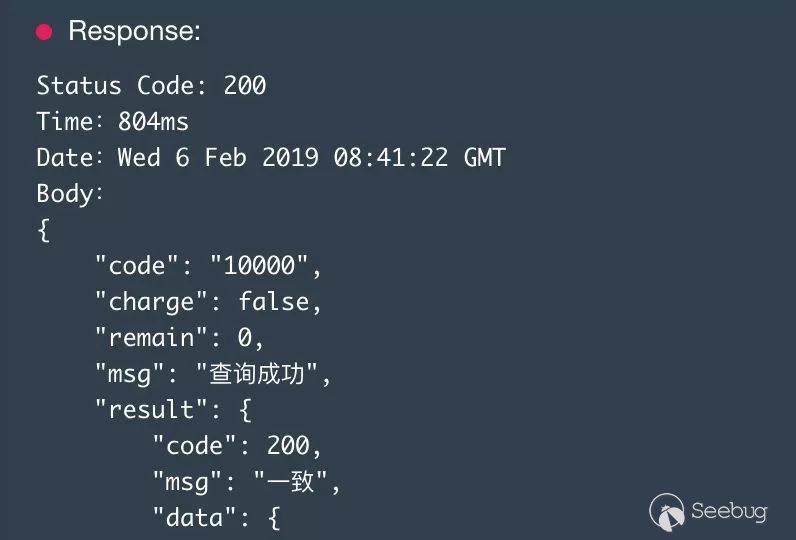Expand the "data" object brace
Viewport: 796px width, 540px height.
click(274, 518)
